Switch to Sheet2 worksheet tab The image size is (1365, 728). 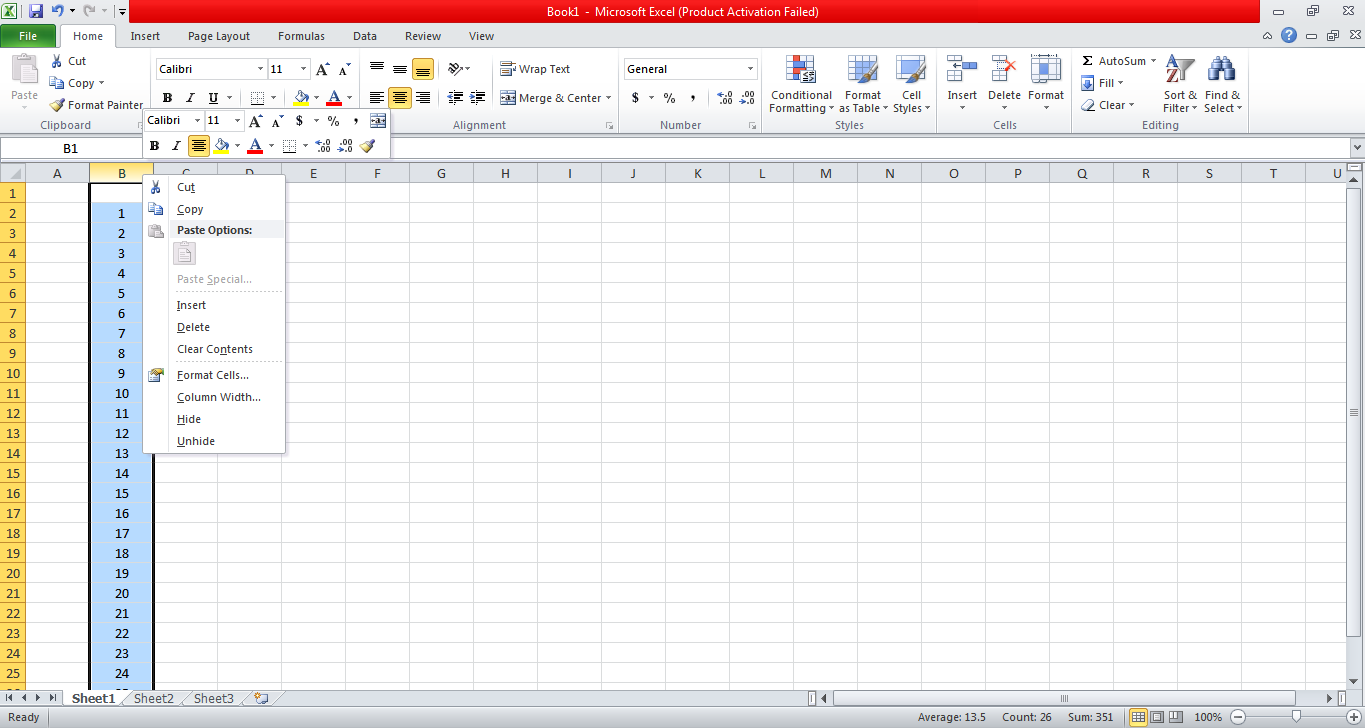[x=154, y=699]
